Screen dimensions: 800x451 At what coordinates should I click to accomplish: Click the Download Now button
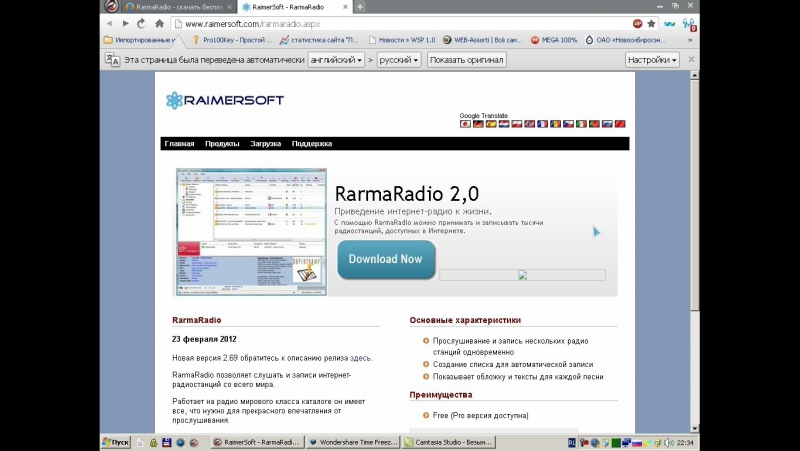[386, 259]
